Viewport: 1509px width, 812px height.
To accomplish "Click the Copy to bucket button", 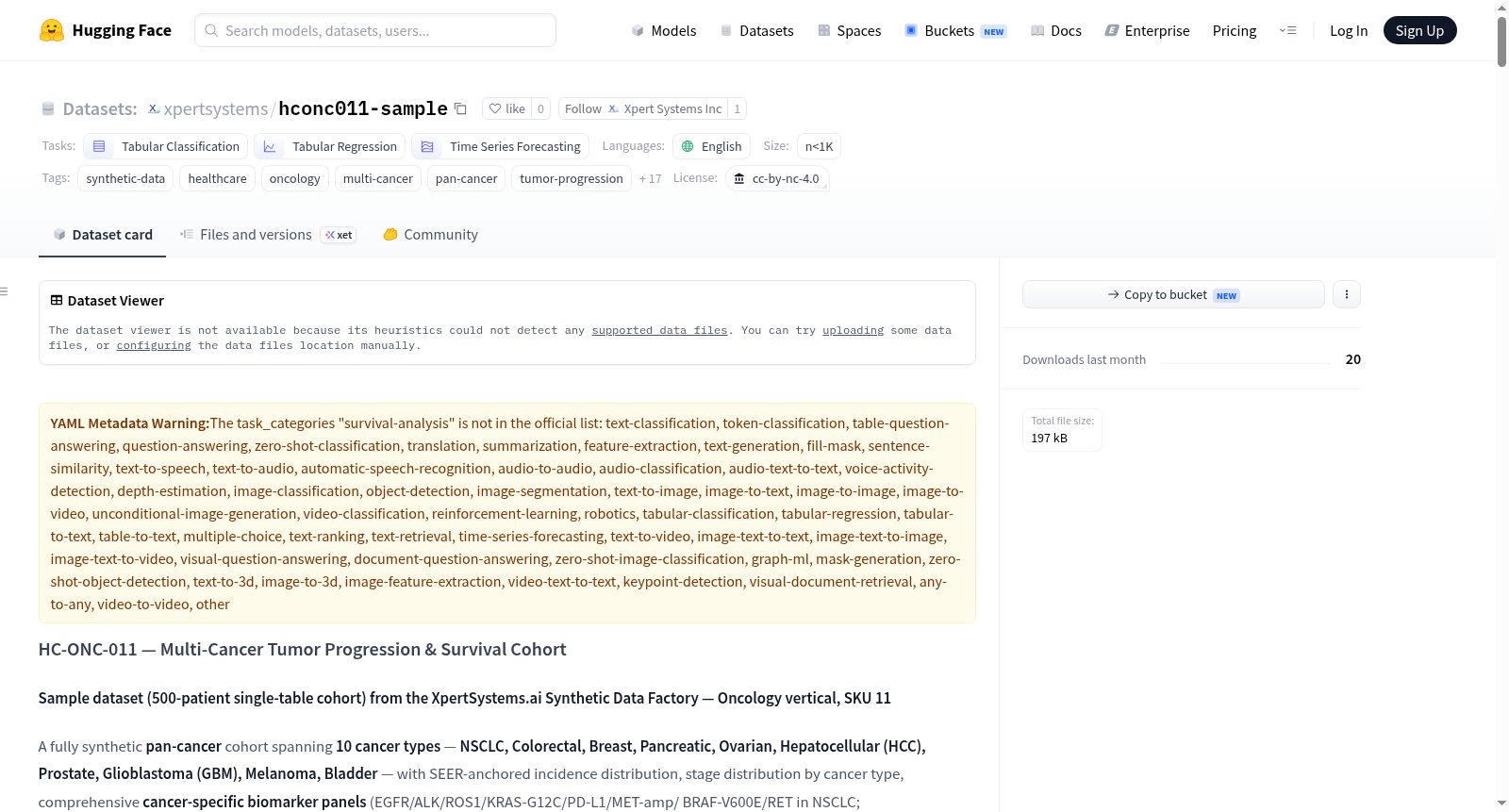I will (1173, 294).
